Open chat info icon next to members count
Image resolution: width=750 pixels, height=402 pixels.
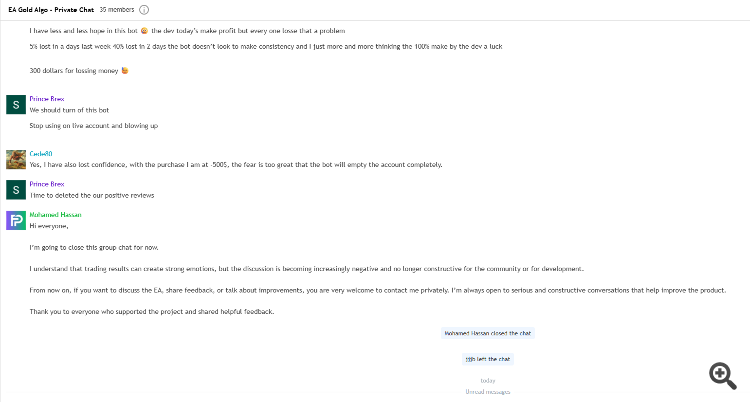click(x=145, y=9)
